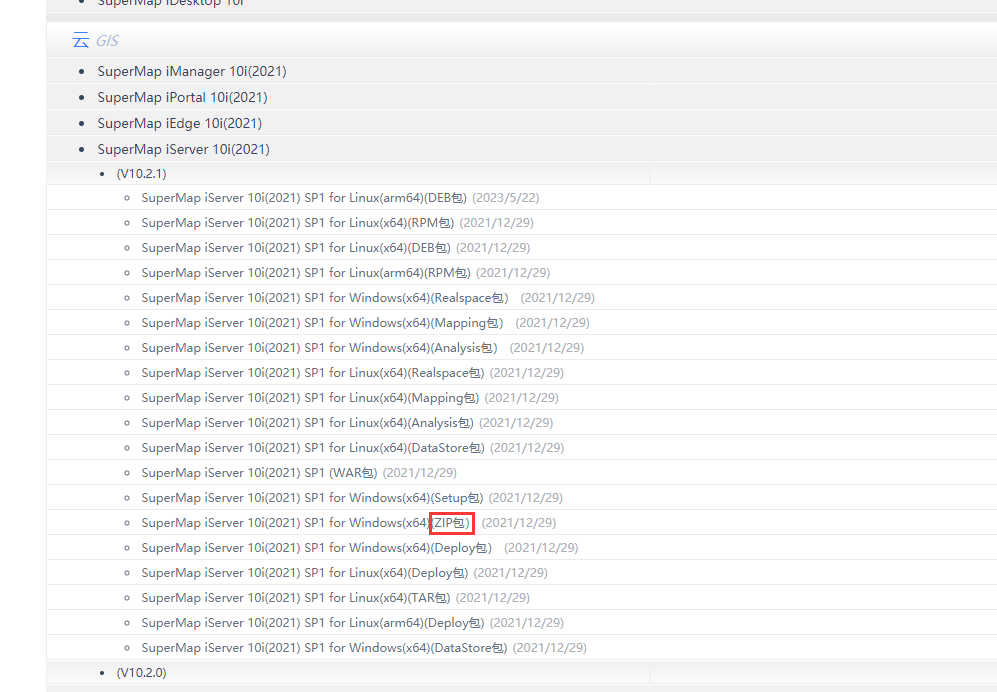
Task: Click the date beside Linux(arm64) Deploy package
Action: point(527,623)
